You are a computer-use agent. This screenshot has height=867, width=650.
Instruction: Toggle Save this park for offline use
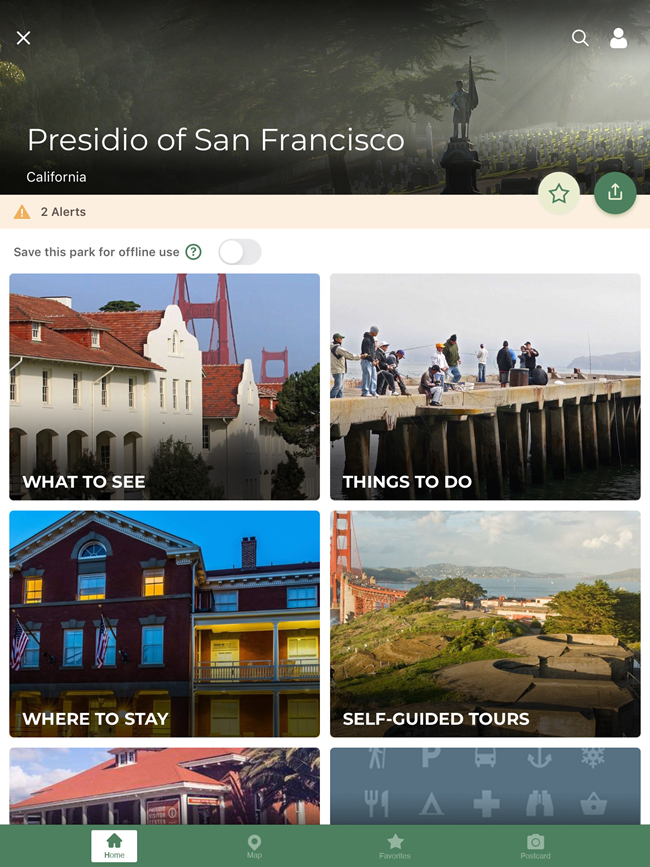point(240,252)
